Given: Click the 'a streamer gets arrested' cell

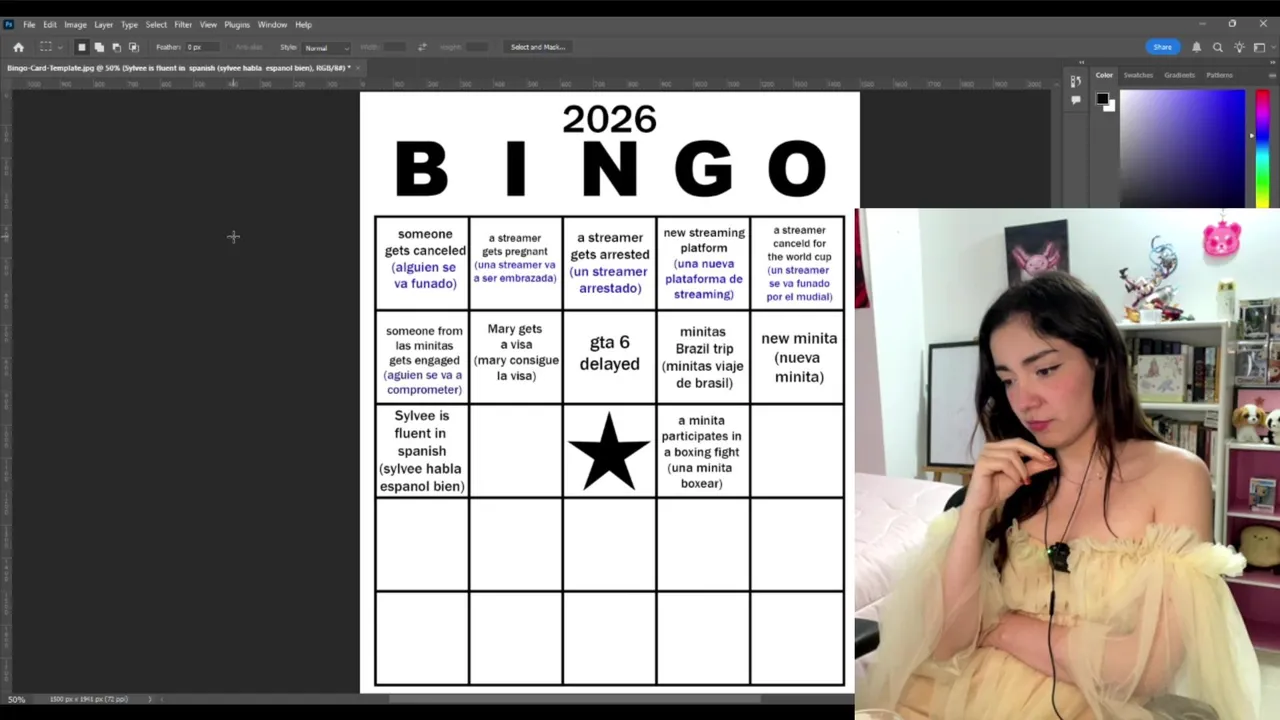Looking at the screenshot, I should [610, 262].
